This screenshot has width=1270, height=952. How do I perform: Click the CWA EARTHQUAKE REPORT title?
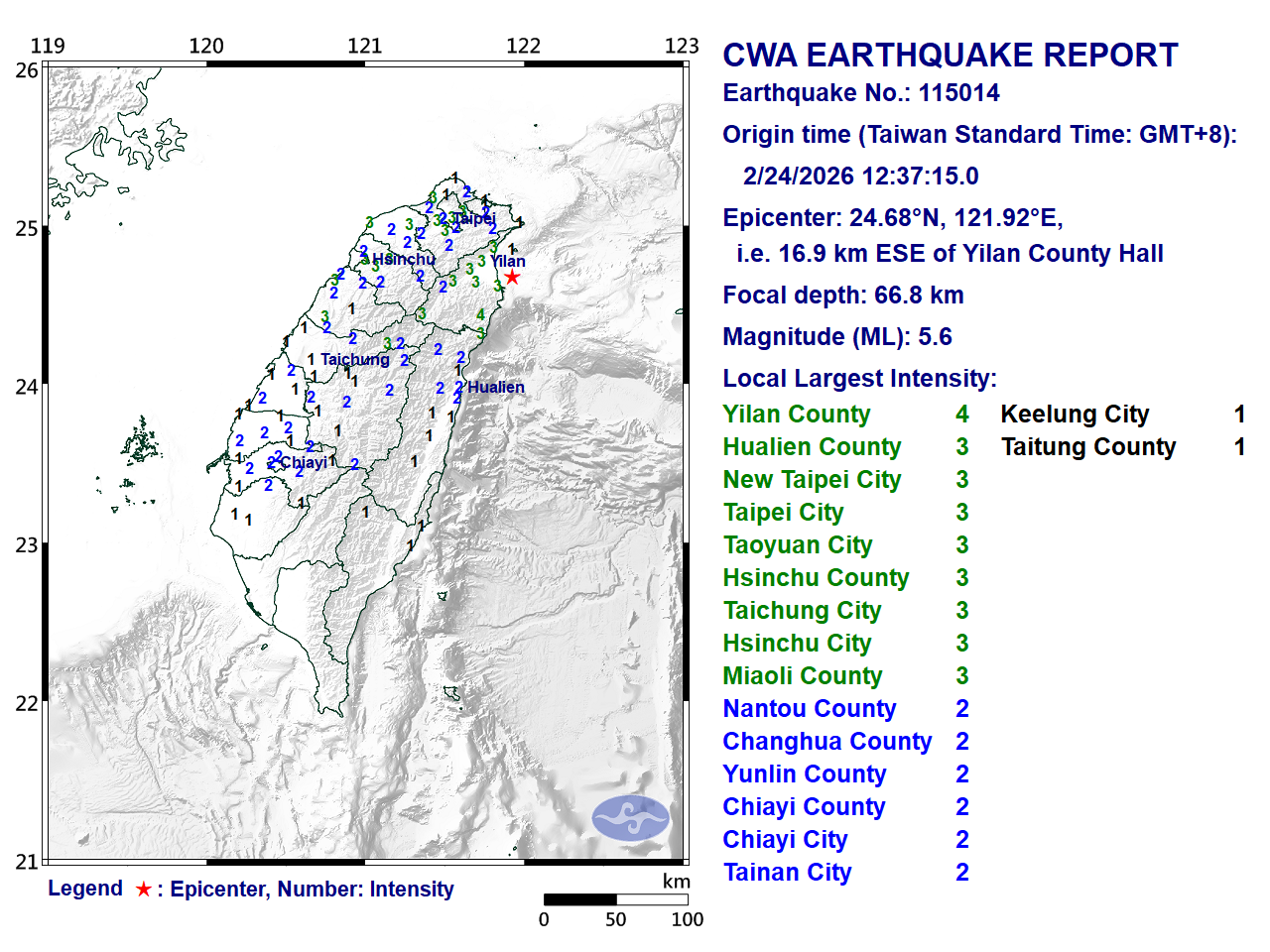click(950, 56)
